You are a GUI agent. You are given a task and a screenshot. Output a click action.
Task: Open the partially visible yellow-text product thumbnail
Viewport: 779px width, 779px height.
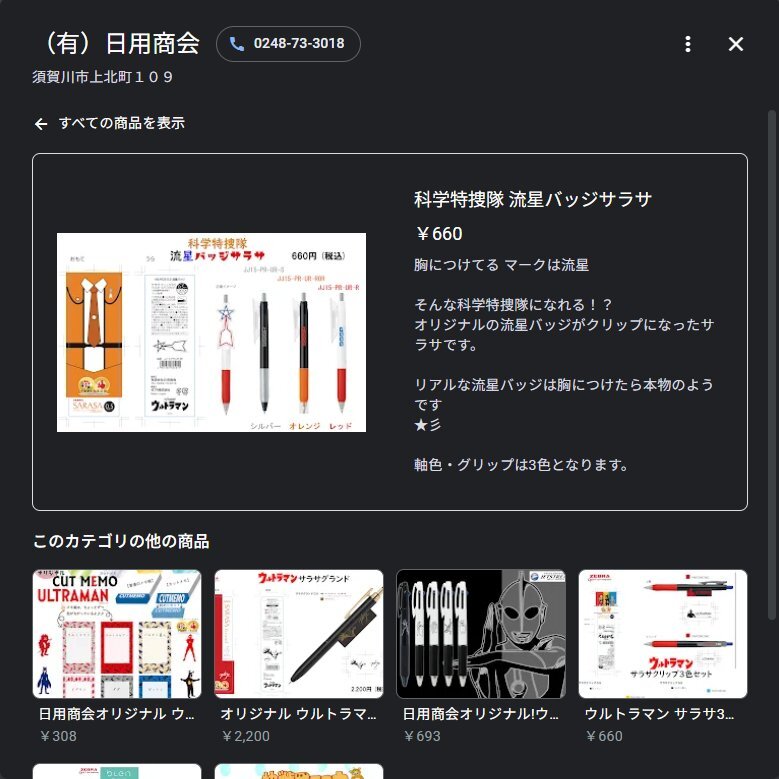(x=299, y=772)
